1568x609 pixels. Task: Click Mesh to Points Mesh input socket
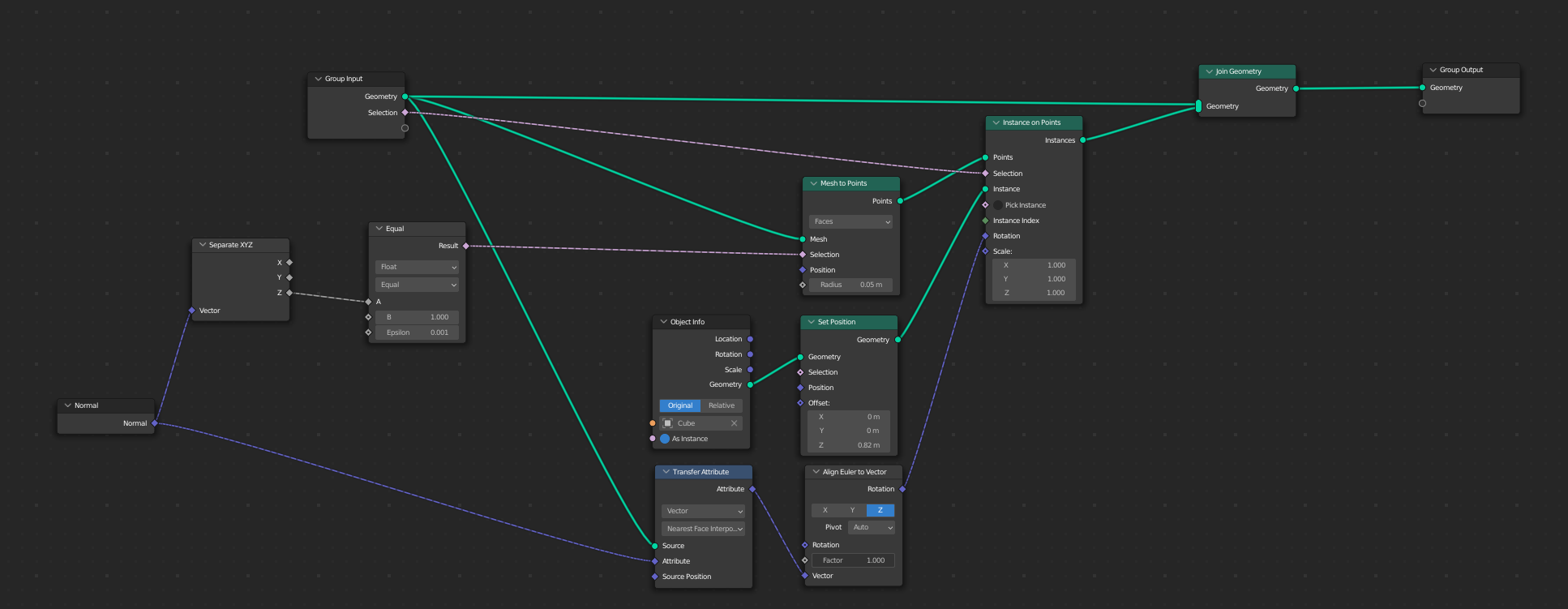[803, 239]
